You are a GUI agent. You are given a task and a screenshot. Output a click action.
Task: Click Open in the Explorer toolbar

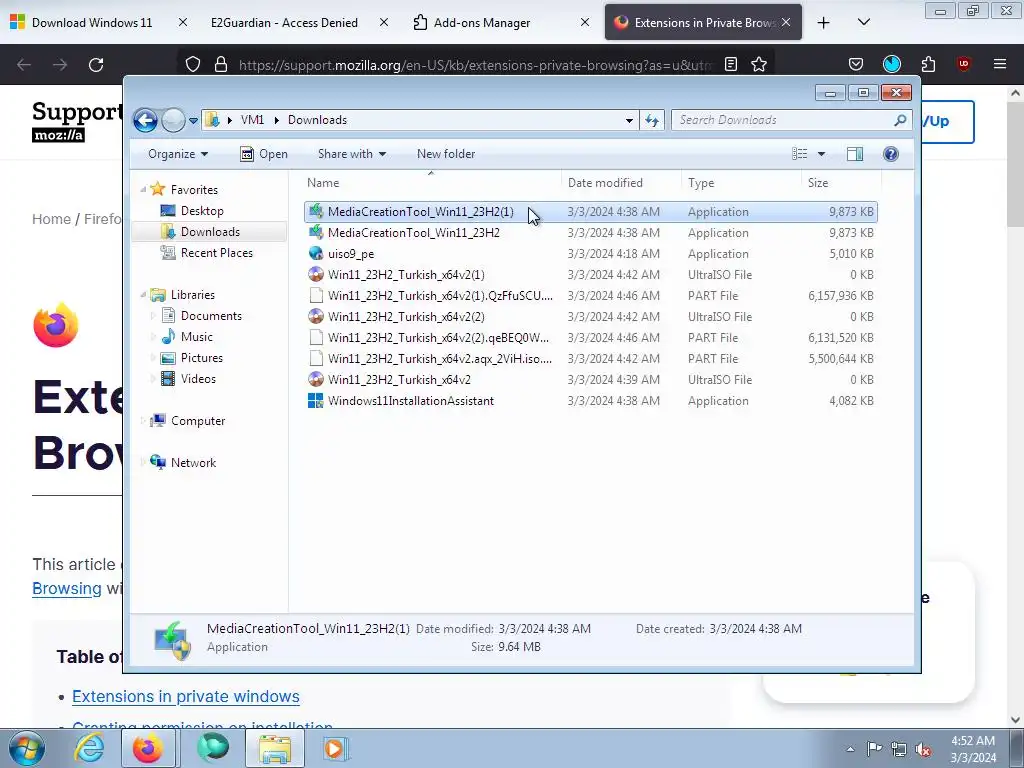264,154
